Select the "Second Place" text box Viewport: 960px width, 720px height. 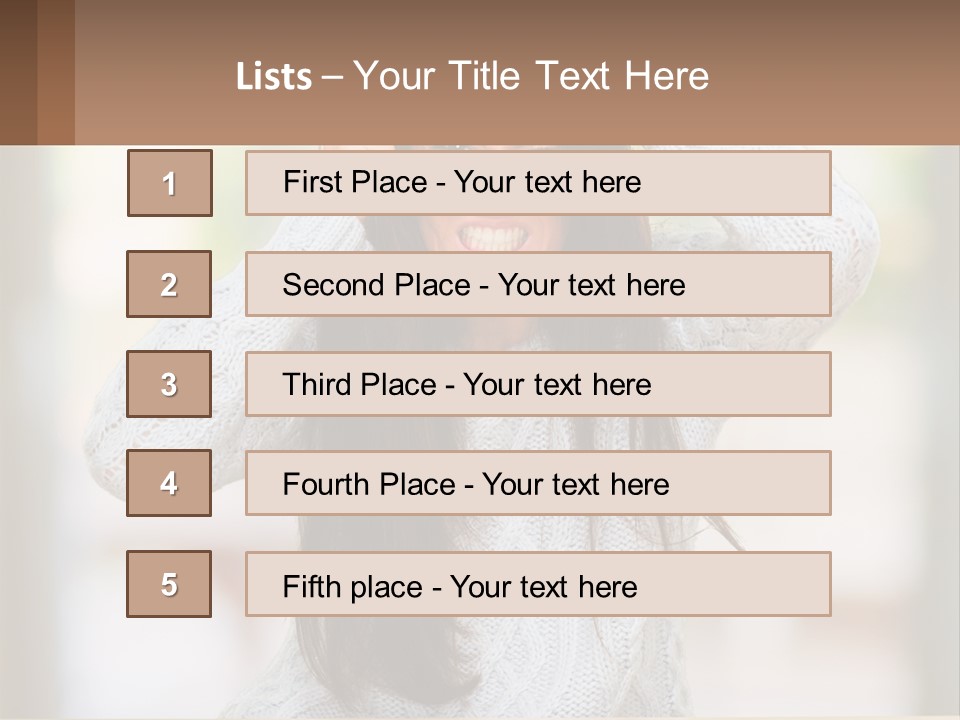tap(538, 285)
